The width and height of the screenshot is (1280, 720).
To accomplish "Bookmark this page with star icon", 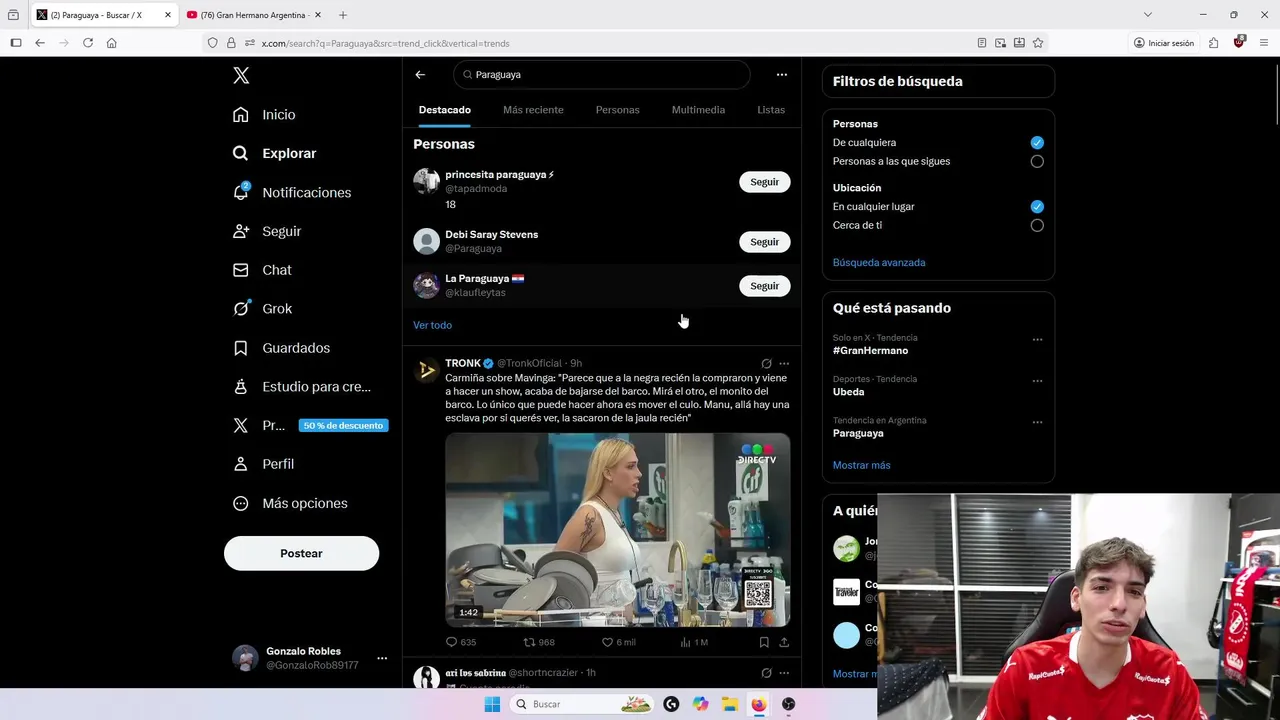I will tap(1038, 43).
